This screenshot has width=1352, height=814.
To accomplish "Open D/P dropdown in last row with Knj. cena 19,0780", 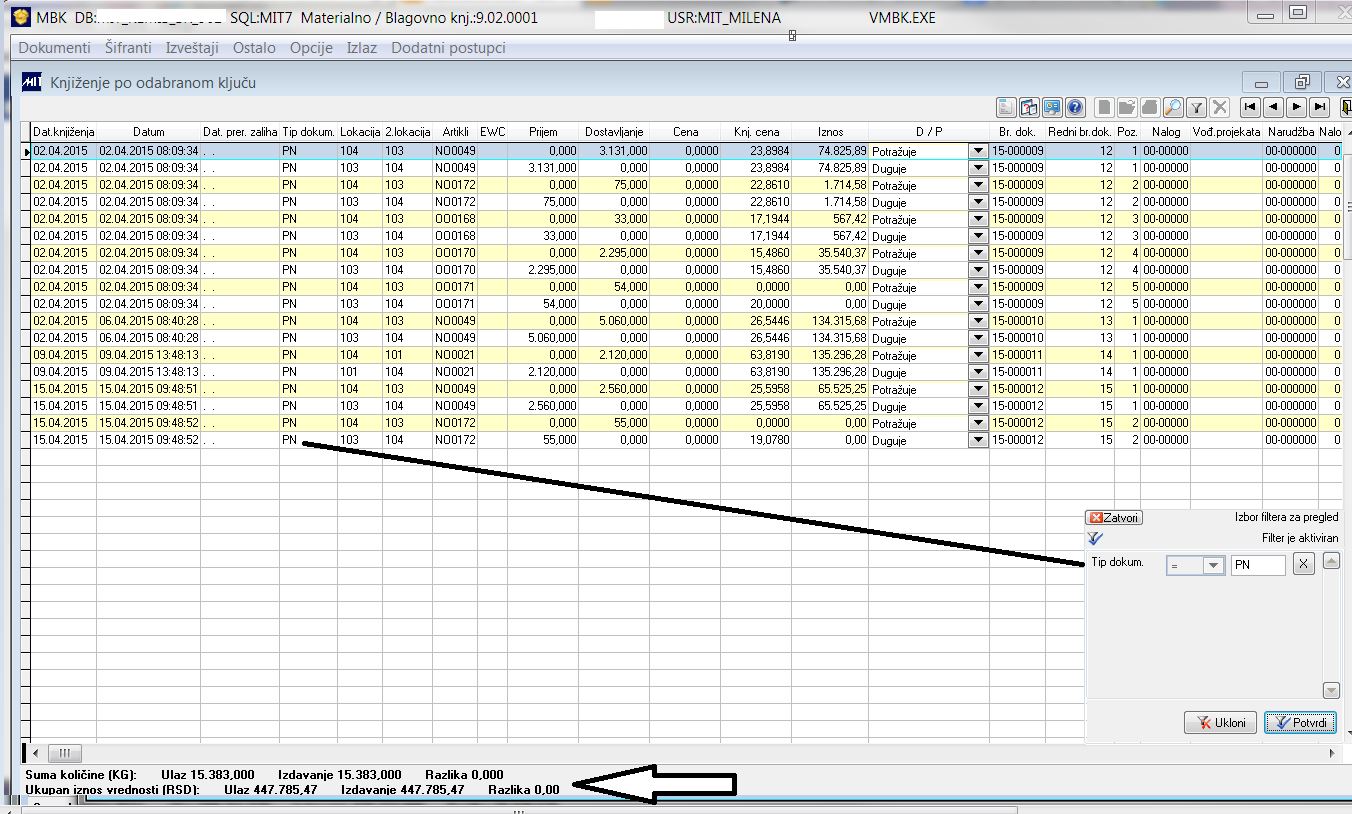I will pos(979,440).
